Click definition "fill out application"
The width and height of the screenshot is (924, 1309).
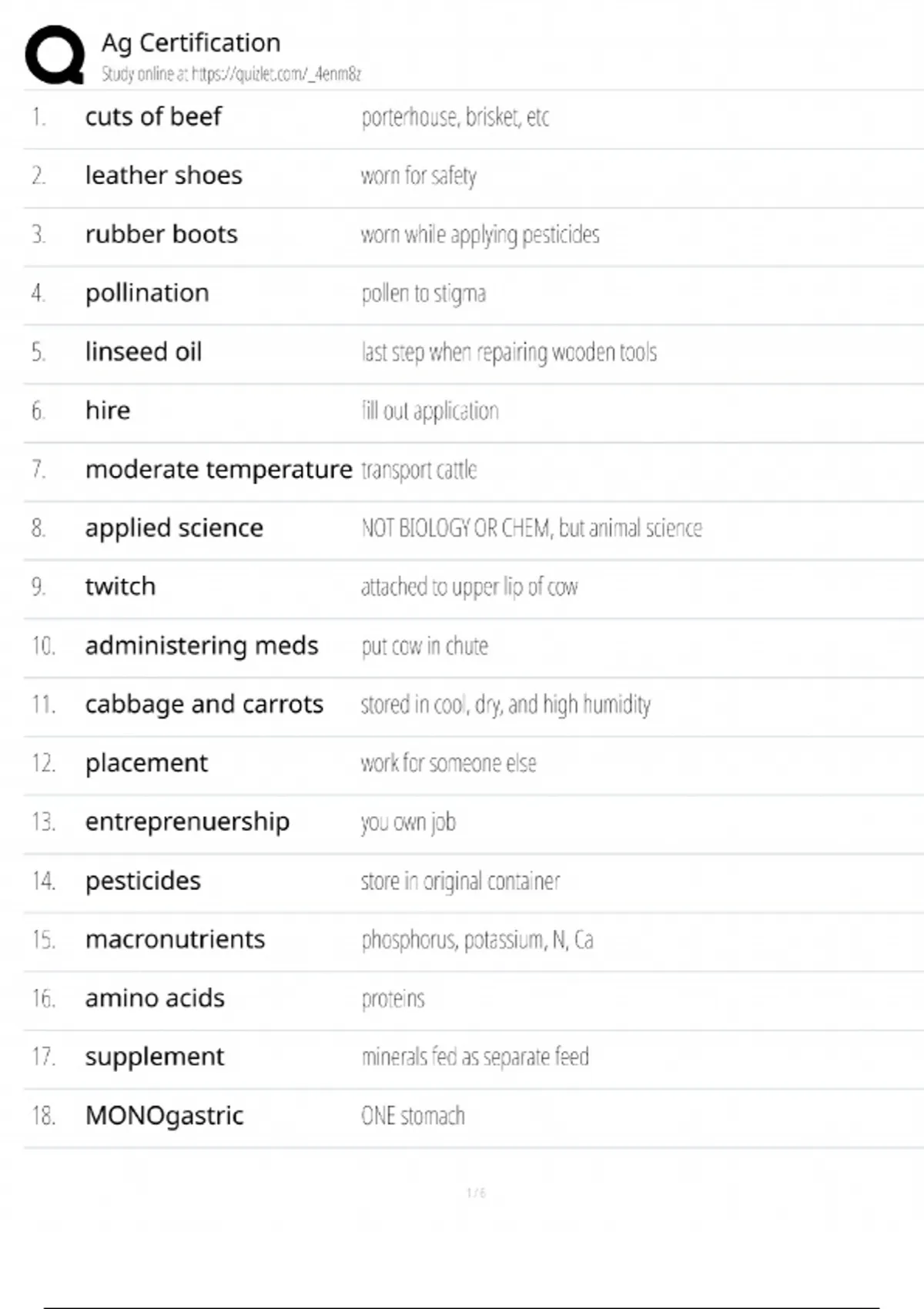pyautogui.click(x=430, y=411)
